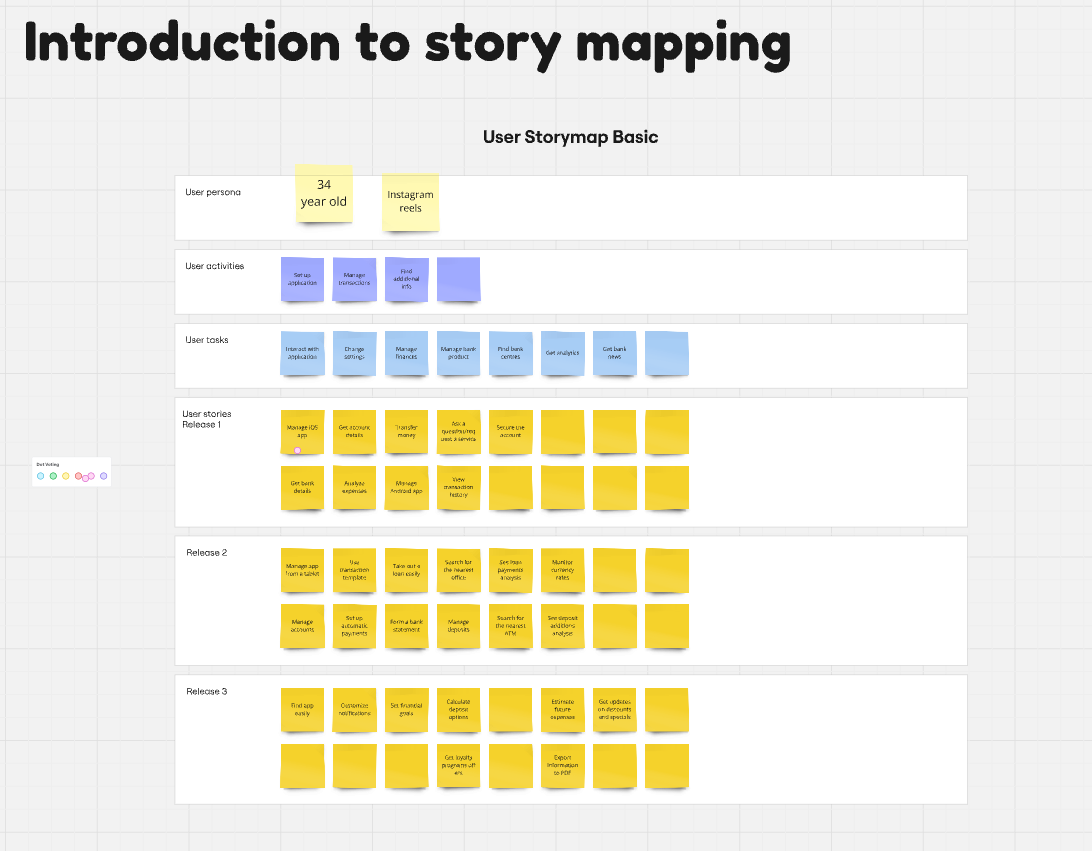1092x851 pixels.
Task: Click the 'Change settings' task note
Action: (x=354, y=353)
